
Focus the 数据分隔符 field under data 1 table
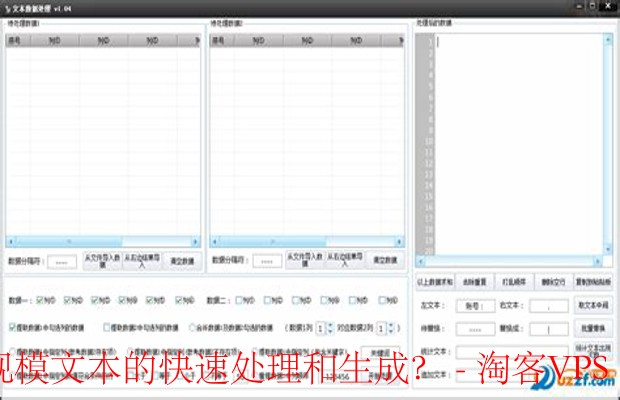tap(62, 262)
